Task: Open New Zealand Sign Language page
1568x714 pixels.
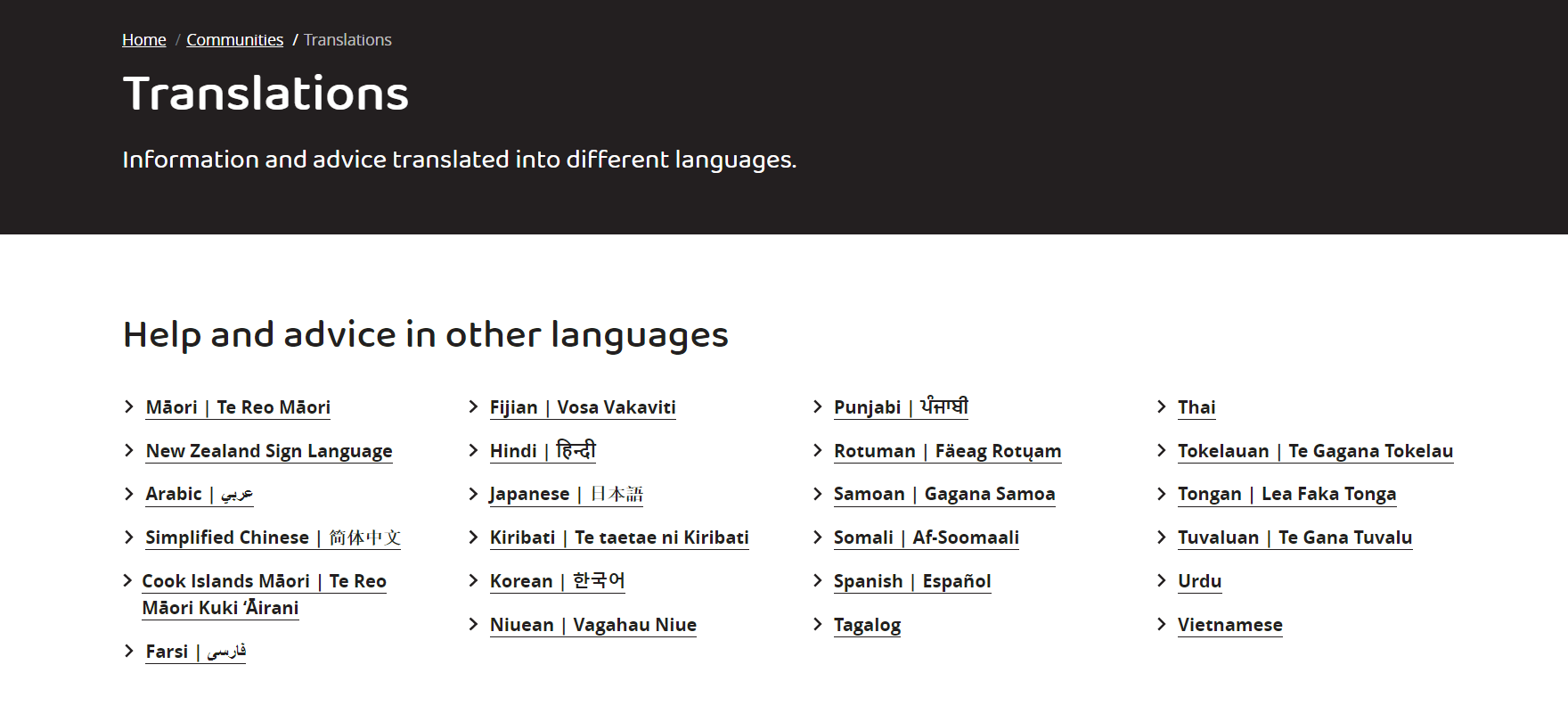Action: coord(269,451)
